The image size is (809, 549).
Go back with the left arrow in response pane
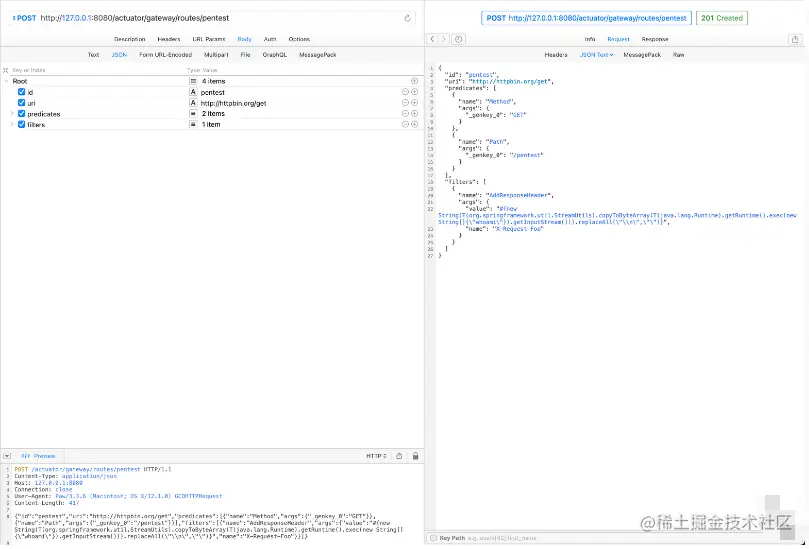(432, 39)
